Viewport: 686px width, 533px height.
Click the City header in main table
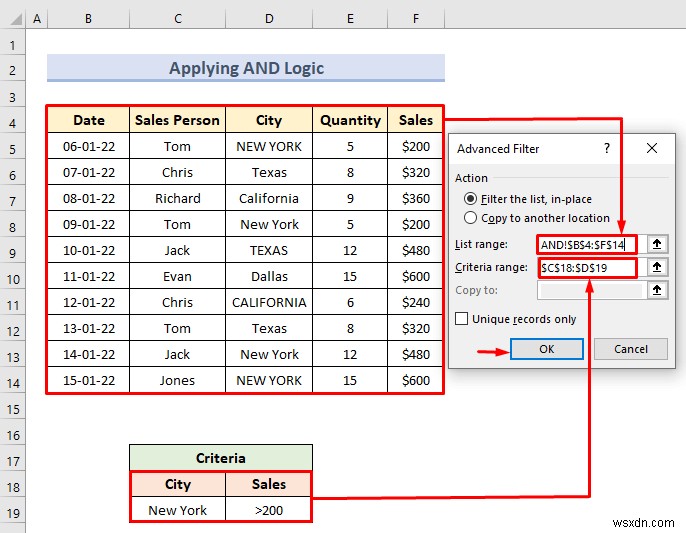click(269, 119)
